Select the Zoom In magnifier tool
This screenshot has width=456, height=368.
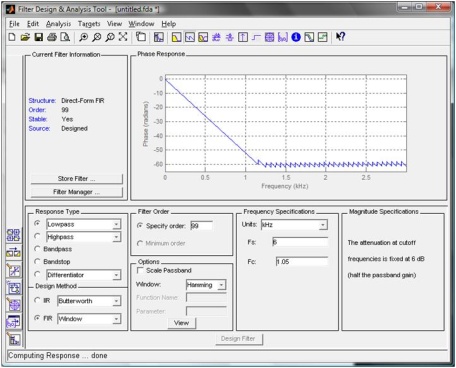tap(83, 37)
